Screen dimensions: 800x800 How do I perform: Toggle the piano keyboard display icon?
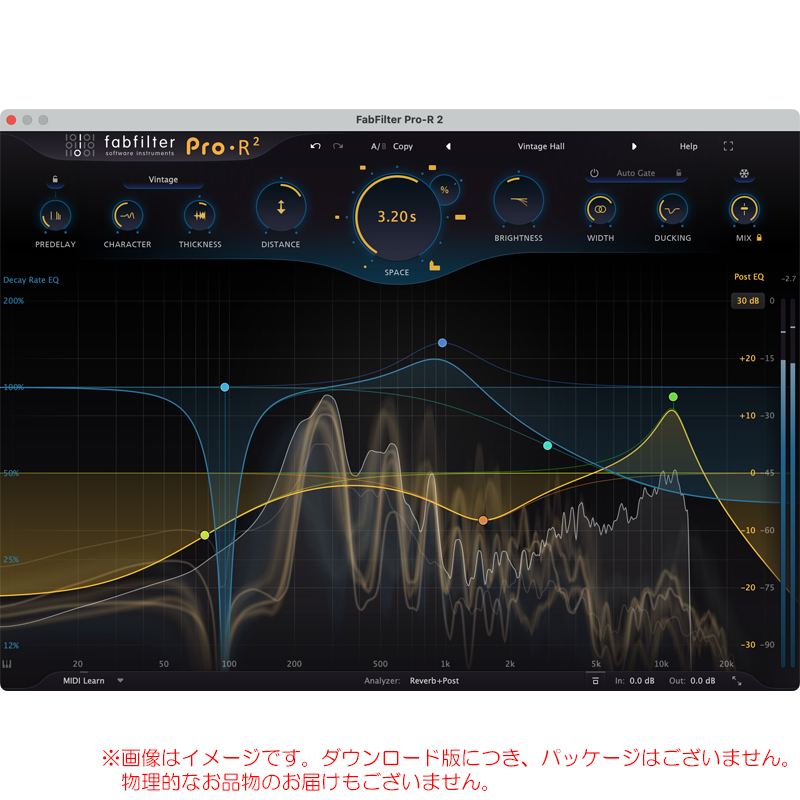[x=7, y=664]
